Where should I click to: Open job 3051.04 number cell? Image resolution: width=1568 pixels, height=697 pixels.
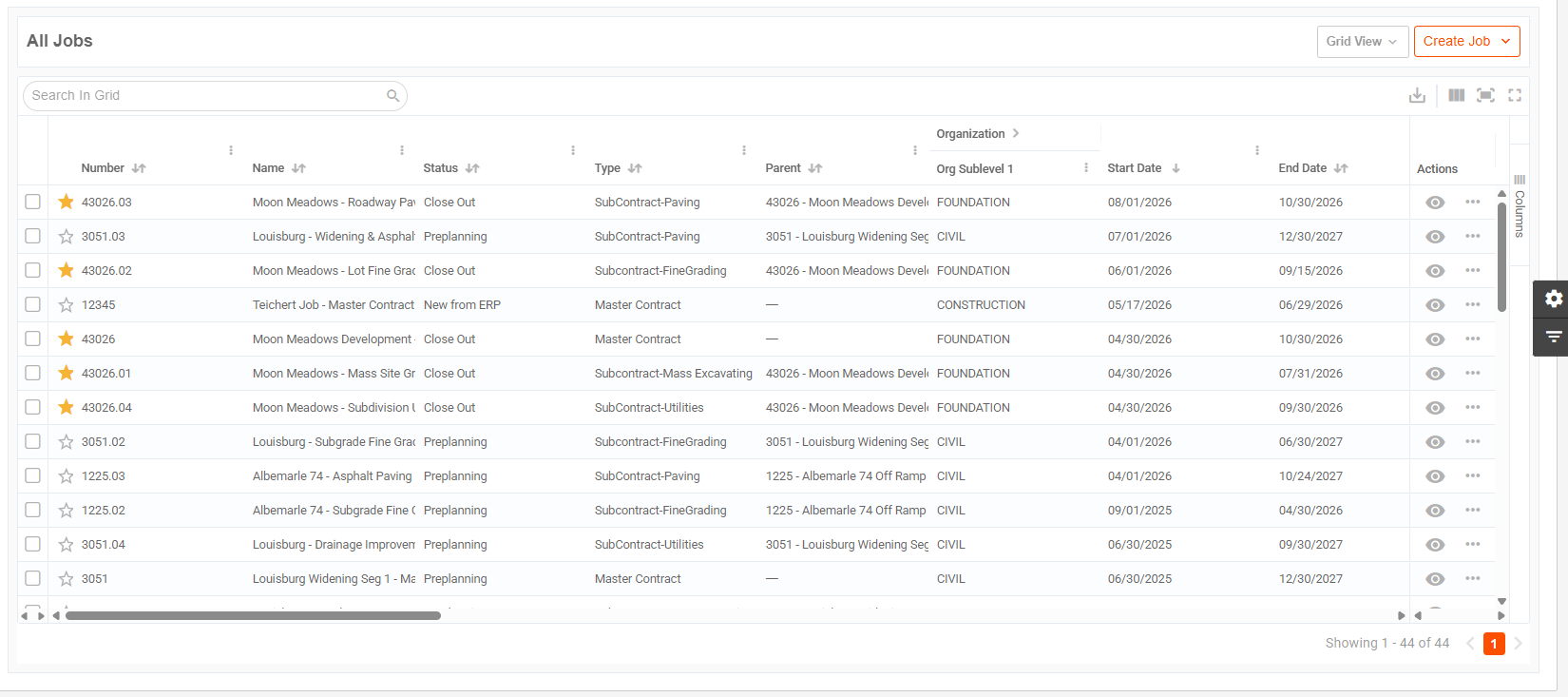(103, 545)
